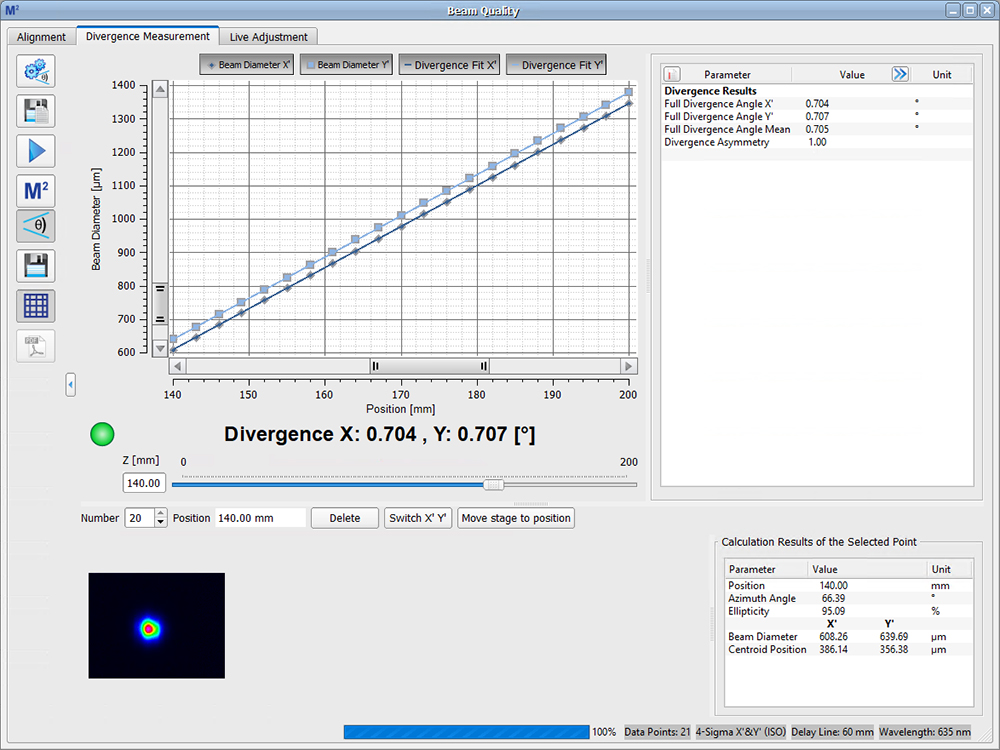This screenshot has width=1000, height=750.
Task: Click the Position field 140.00 mm
Action: (260, 518)
